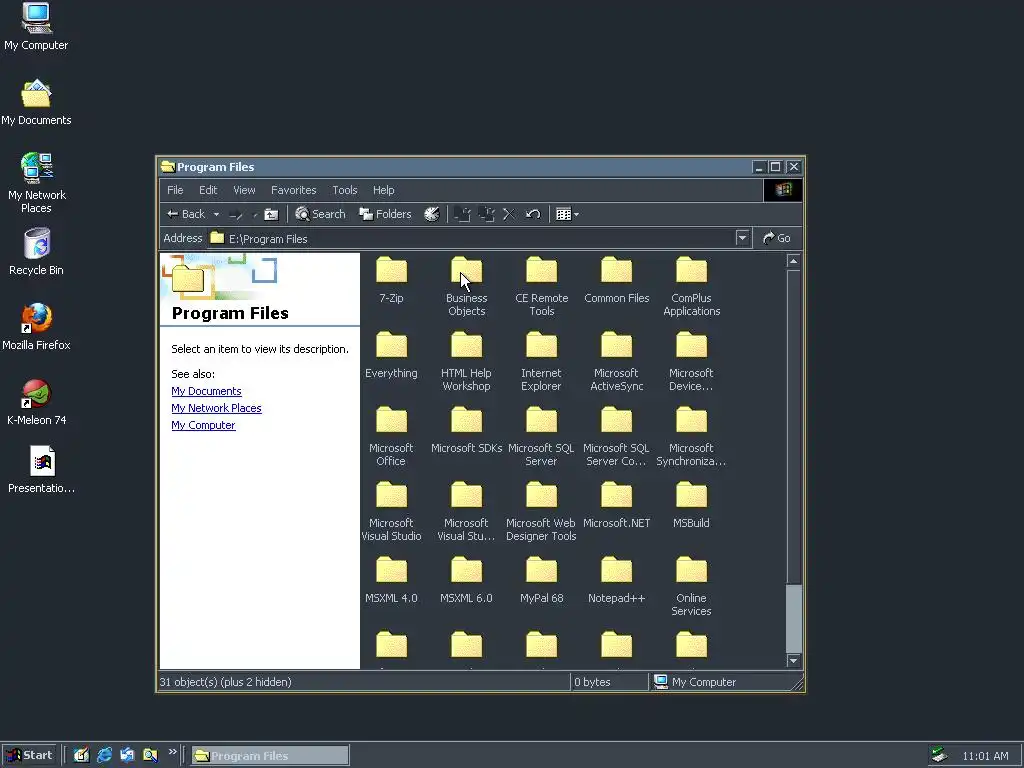The width and height of the screenshot is (1024, 768).
Task: Select the MSXML 6.0 folder
Action: (466, 580)
